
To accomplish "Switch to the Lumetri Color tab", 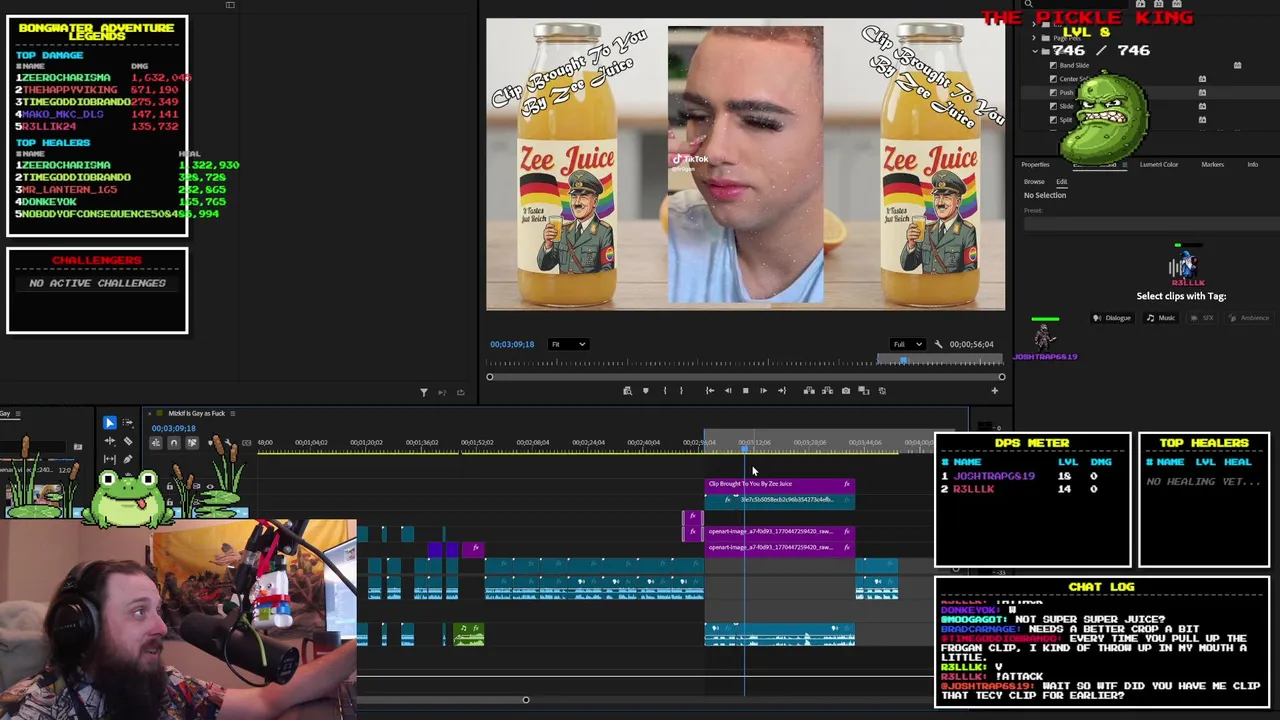I will point(1159,165).
